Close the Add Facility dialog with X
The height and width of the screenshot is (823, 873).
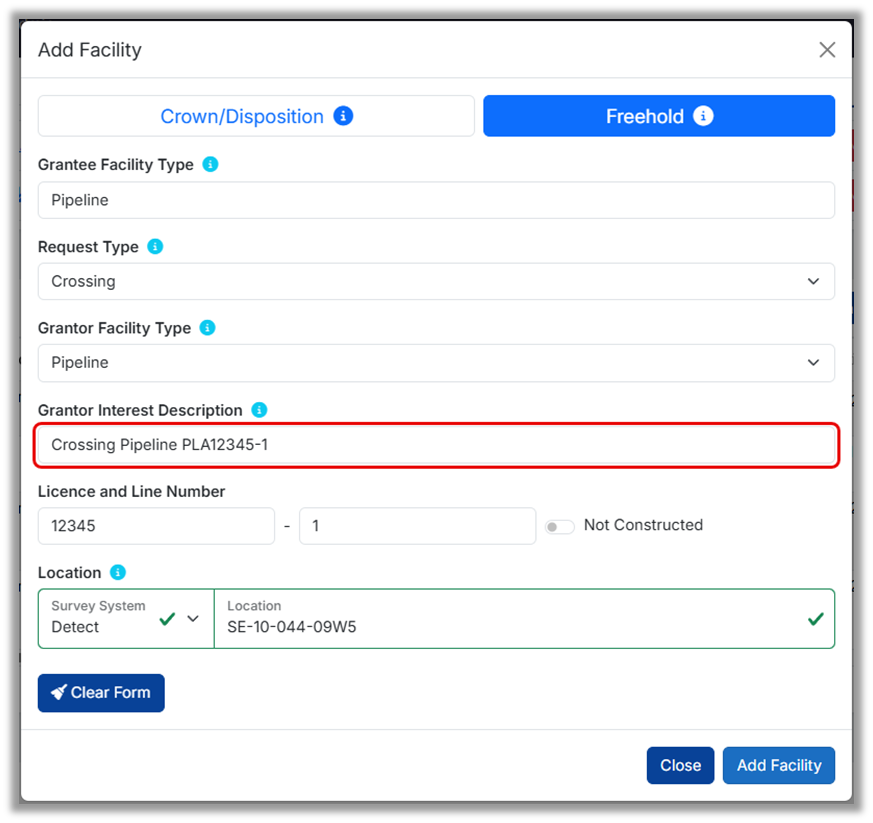click(x=827, y=50)
